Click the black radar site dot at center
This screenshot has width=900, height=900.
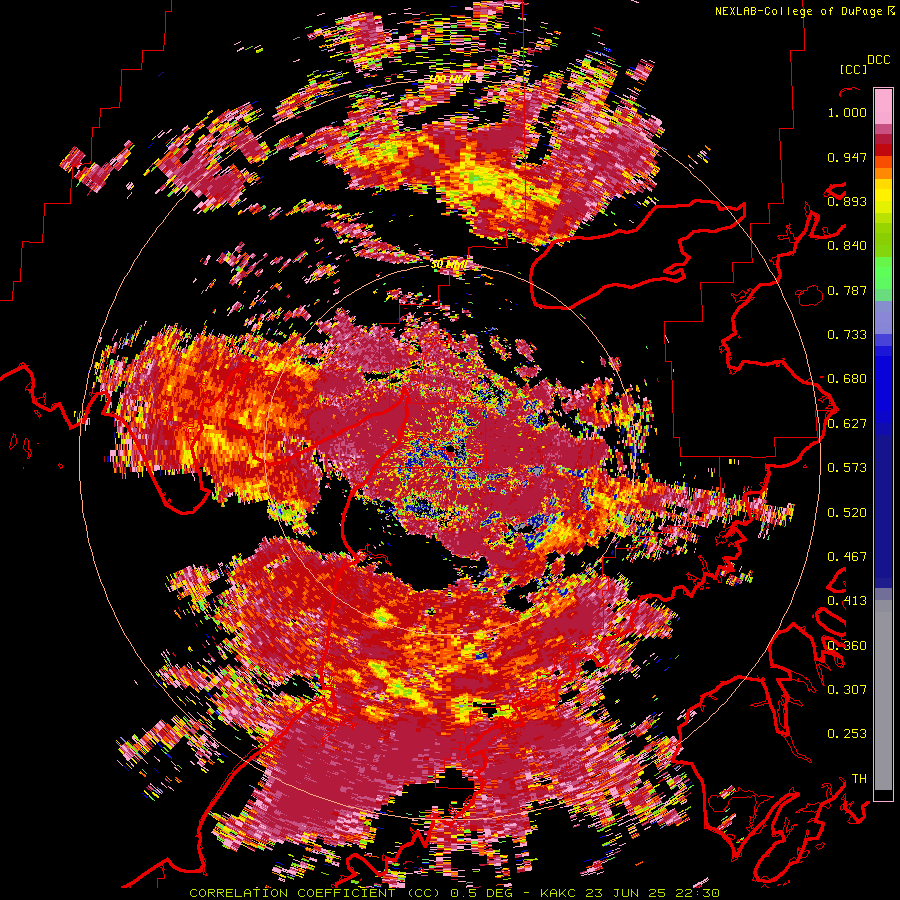[x=451, y=449]
